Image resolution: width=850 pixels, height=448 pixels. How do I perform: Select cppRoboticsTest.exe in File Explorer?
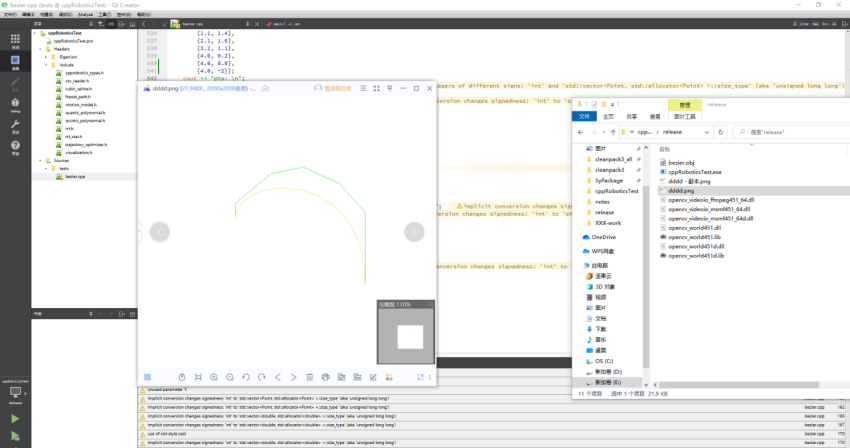pyautogui.click(x=694, y=171)
